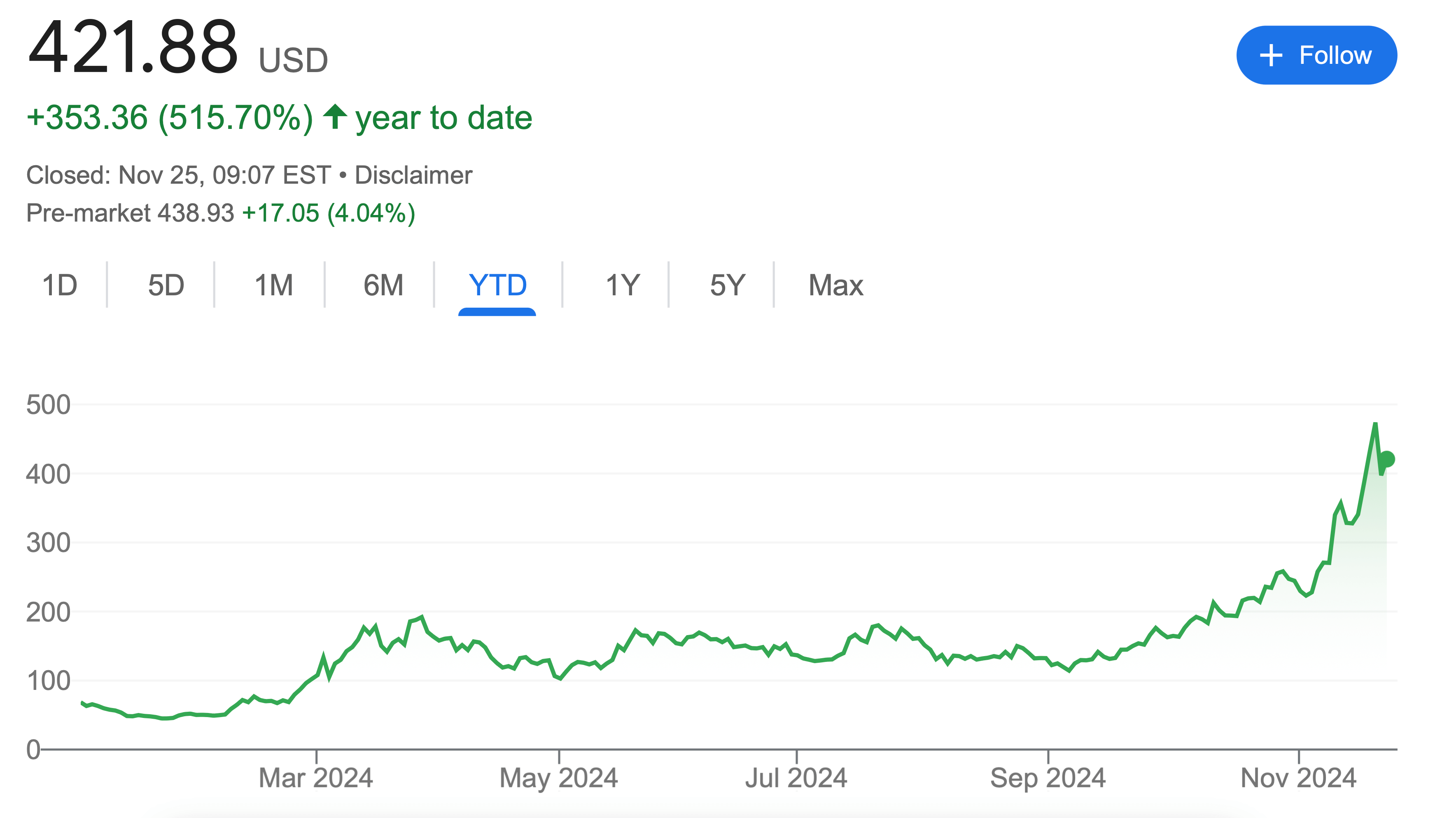This screenshot has width=1456, height=818.
Task: Show the 1M chart range
Action: point(273,285)
